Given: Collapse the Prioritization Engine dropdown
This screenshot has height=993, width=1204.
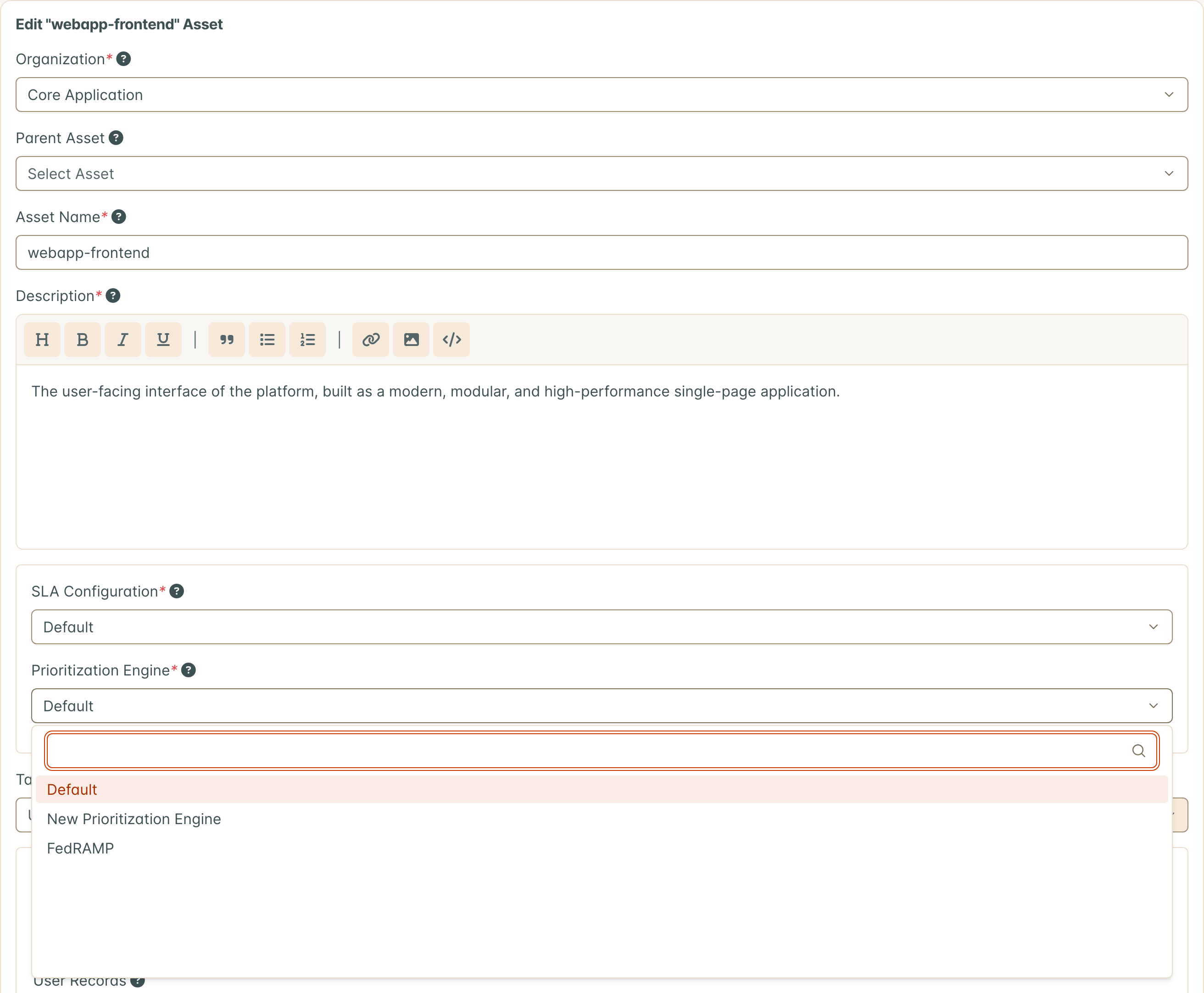Looking at the screenshot, I should tap(602, 706).
